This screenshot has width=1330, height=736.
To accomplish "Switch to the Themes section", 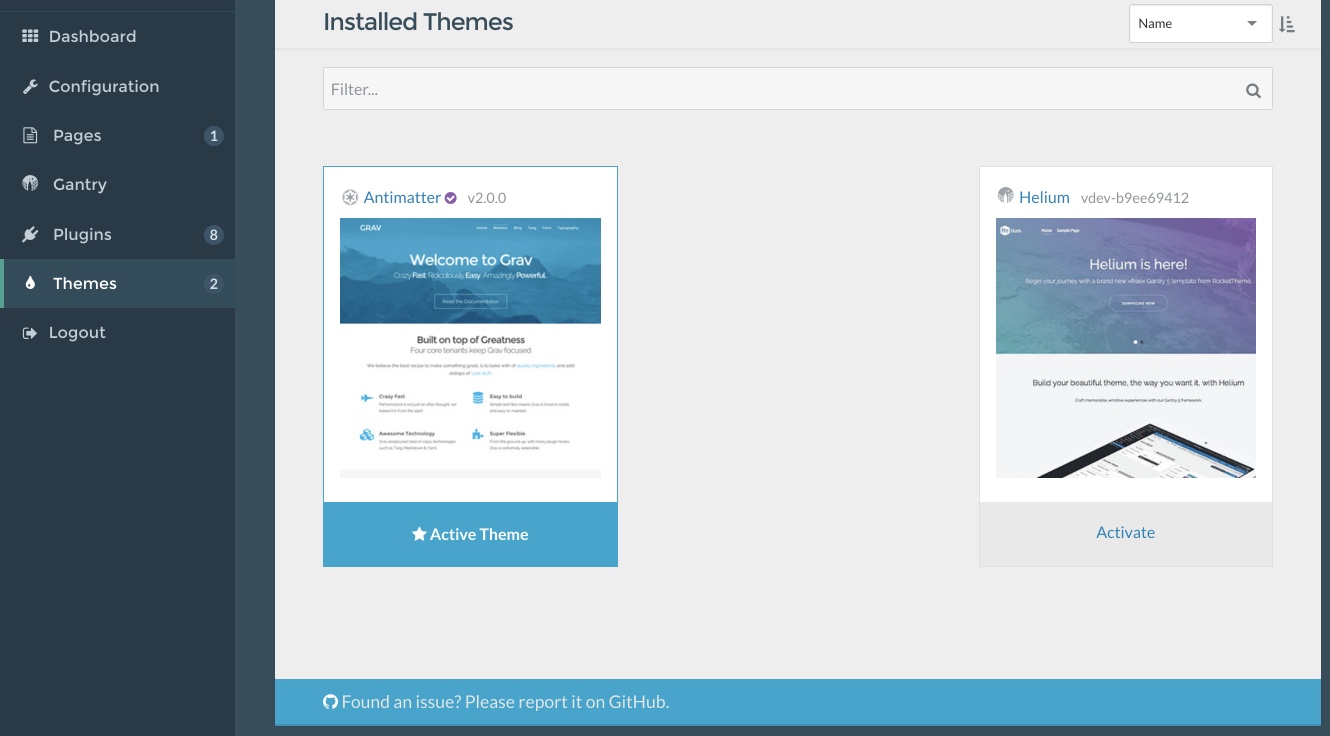I will coord(84,283).
